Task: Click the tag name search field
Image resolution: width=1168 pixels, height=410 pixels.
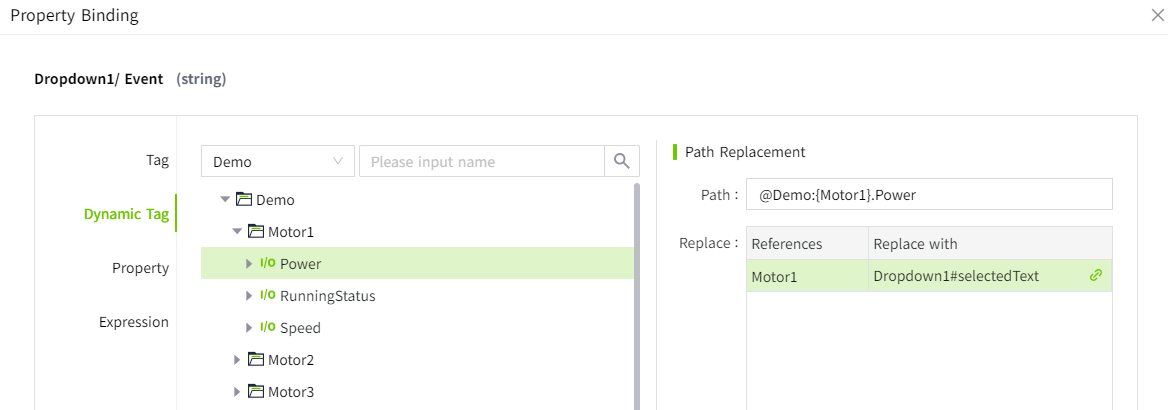Action: pyautogui.click(x=481, y=161)
